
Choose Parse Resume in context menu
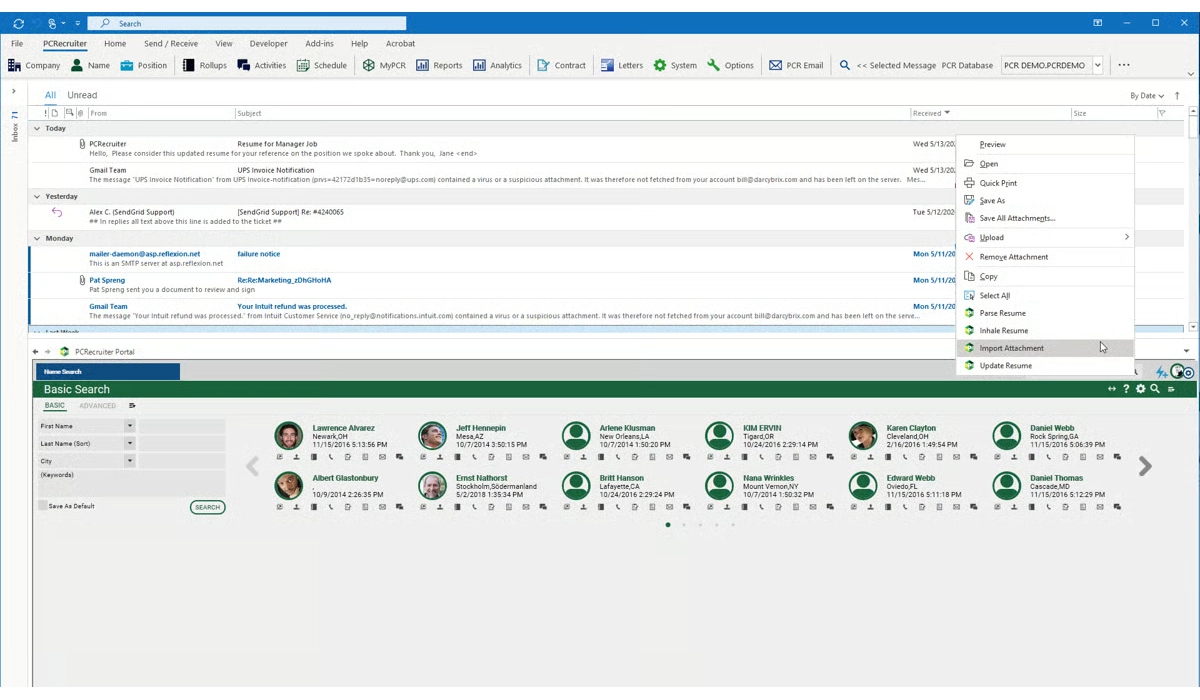(1045, 313)
